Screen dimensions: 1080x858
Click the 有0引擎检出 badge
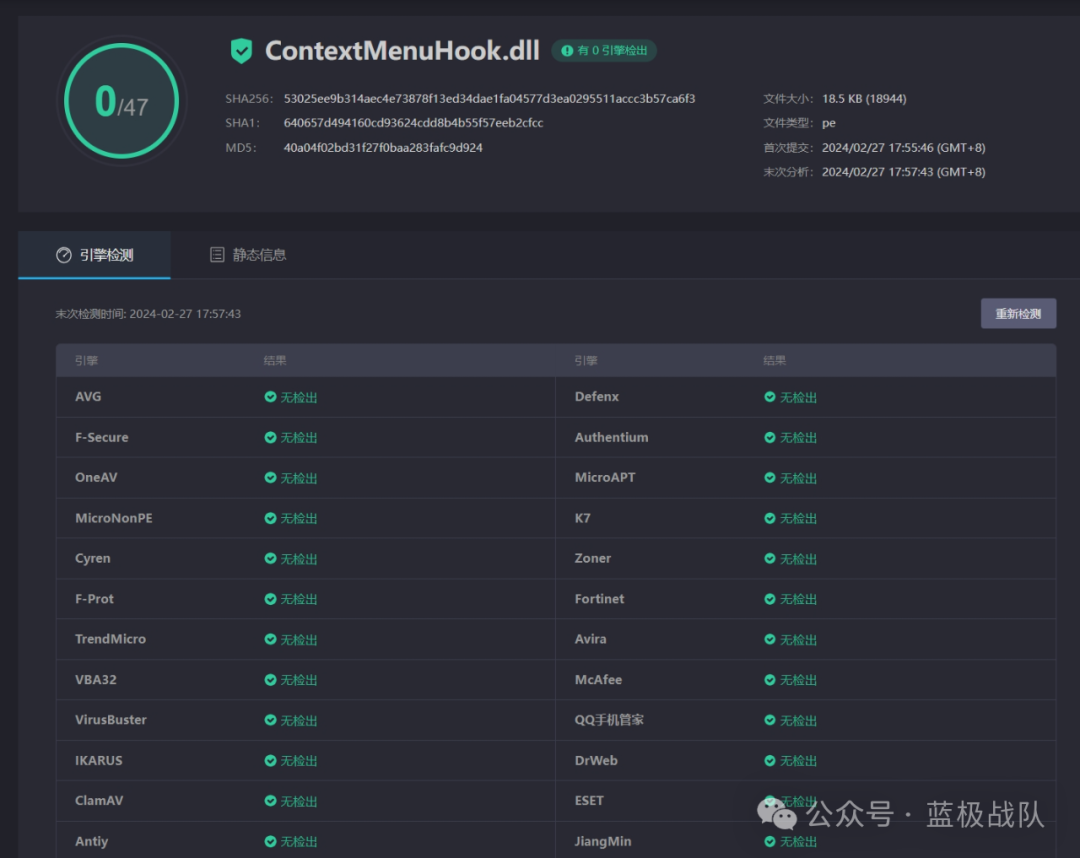click(604, 50)
